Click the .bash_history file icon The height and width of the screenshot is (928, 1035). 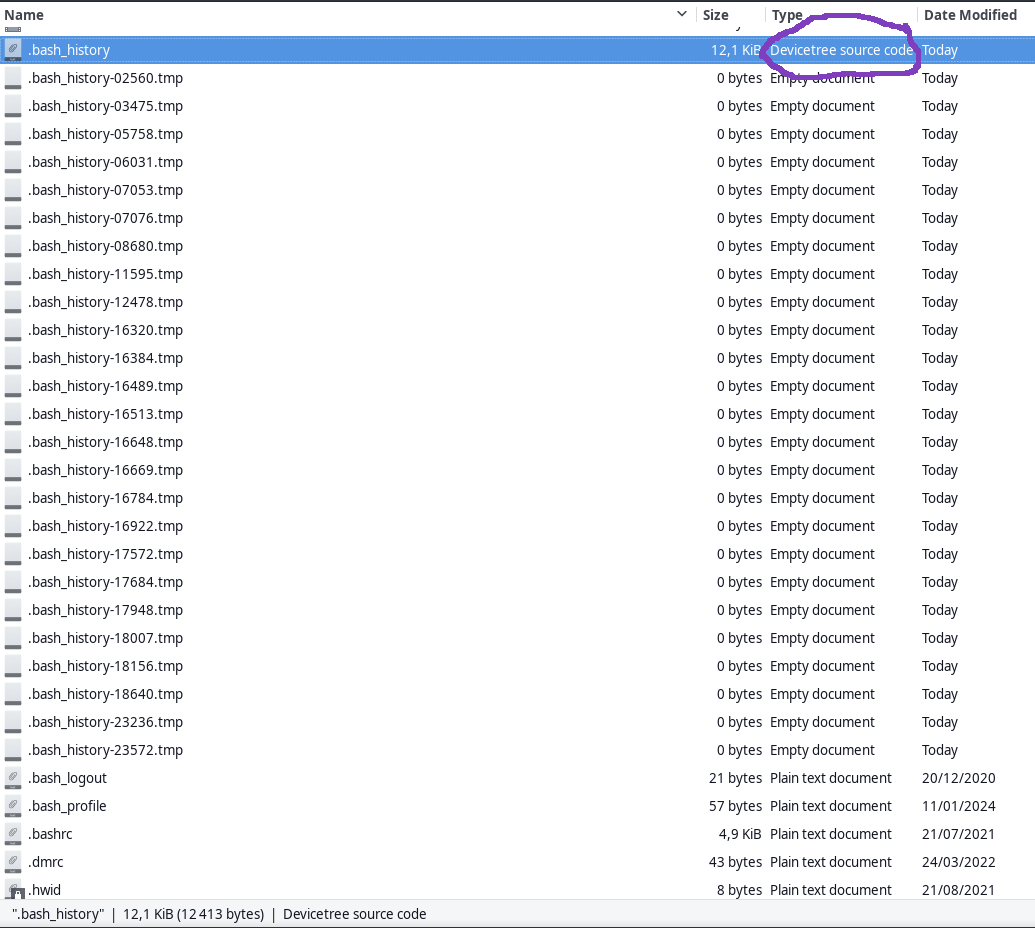pos(13,50)
